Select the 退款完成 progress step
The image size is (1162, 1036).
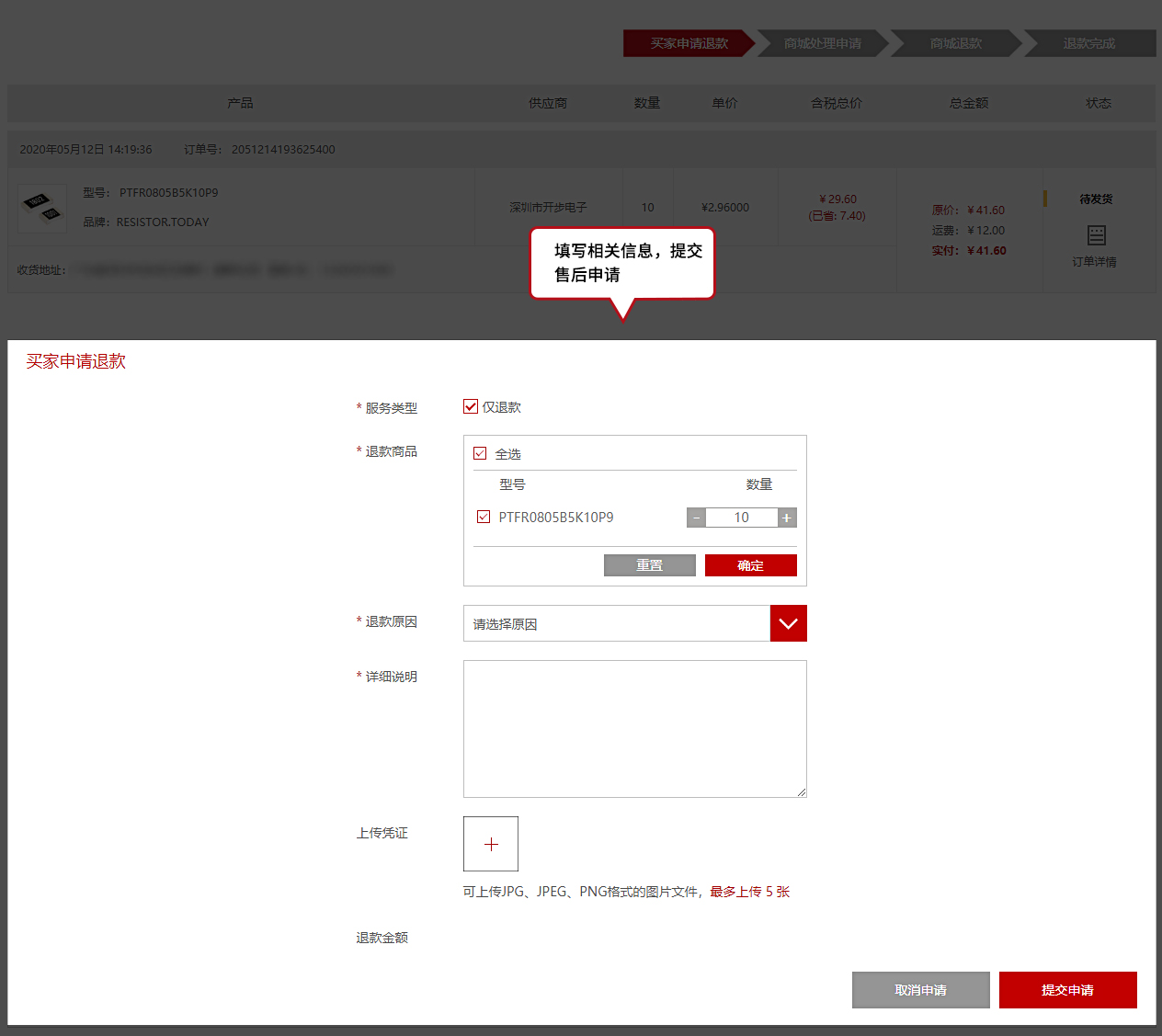(1088, 43)
